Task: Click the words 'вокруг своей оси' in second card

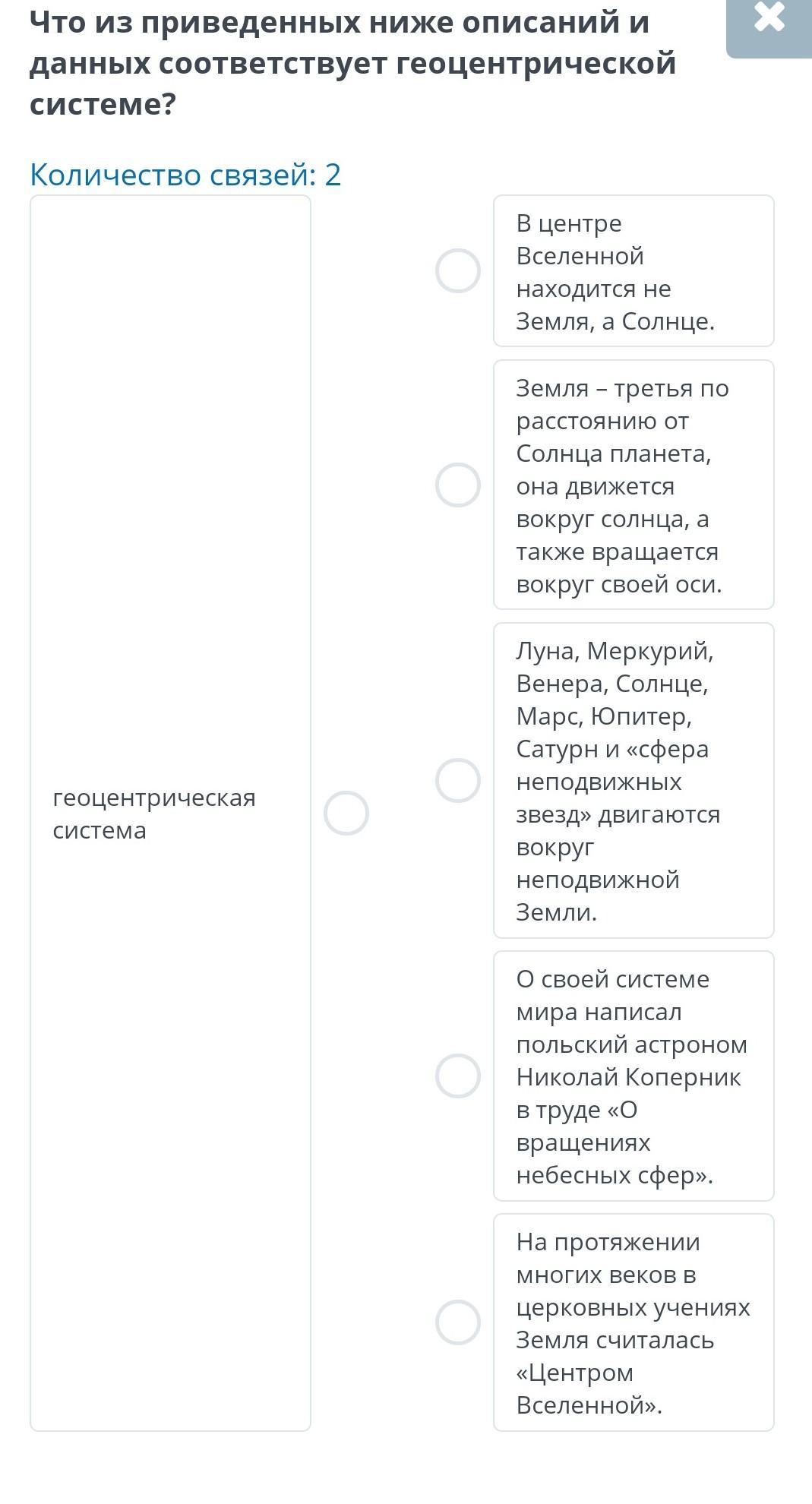Action: (x=618, y=584)
